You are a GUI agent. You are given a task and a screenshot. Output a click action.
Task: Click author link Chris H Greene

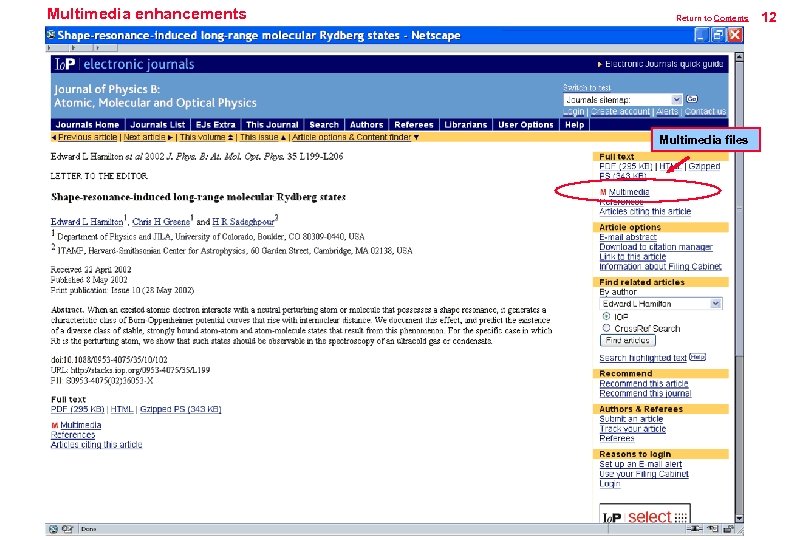click(x=161, y=222)
